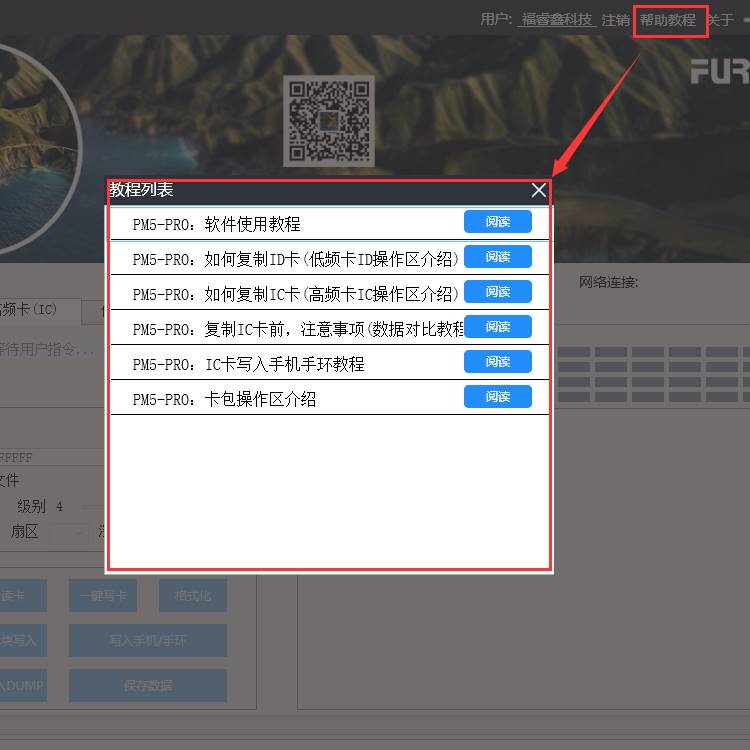Viewport: 750px width, 750px height.
Task: Click the 保存数据 button
Action: [148, 685]
